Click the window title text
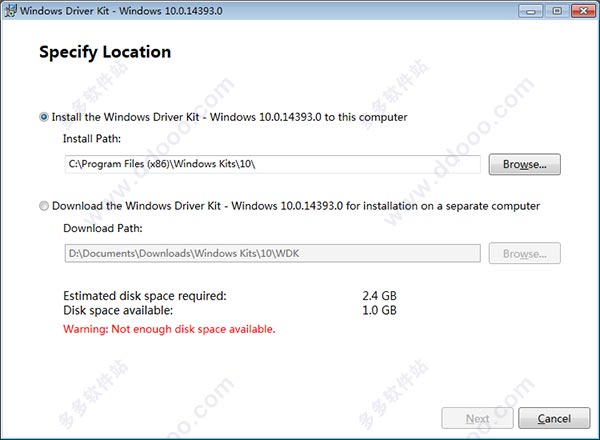The height and width of the screenshot is (440, 600). coord(121,11)
